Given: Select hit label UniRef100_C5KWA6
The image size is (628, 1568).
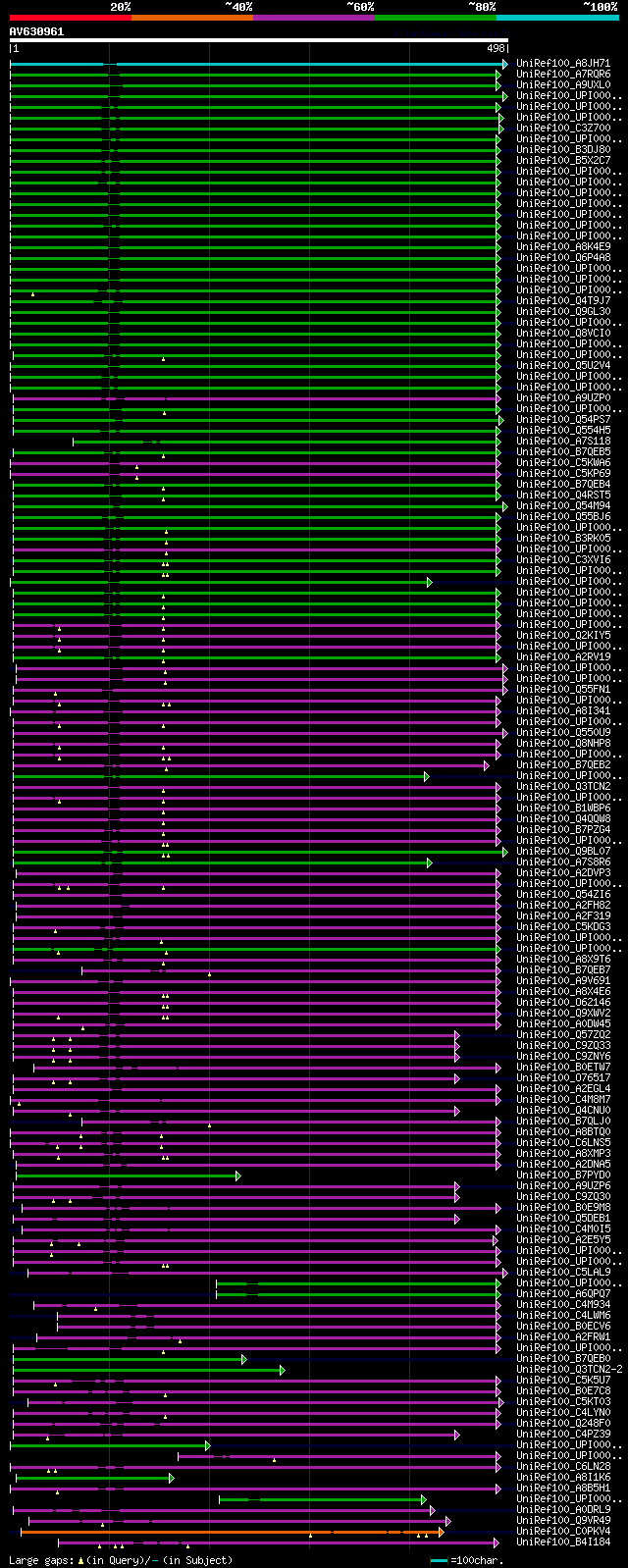Looking at the screenshot, I should pos(563,463).
